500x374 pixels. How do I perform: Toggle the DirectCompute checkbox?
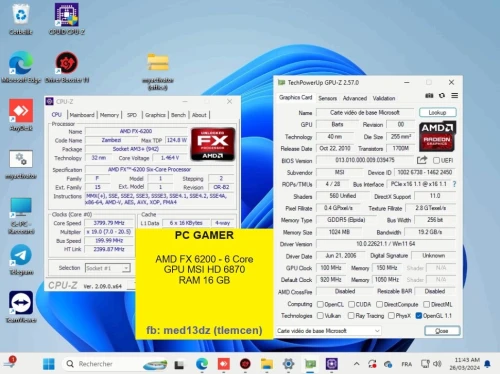[x=379, y=304]
